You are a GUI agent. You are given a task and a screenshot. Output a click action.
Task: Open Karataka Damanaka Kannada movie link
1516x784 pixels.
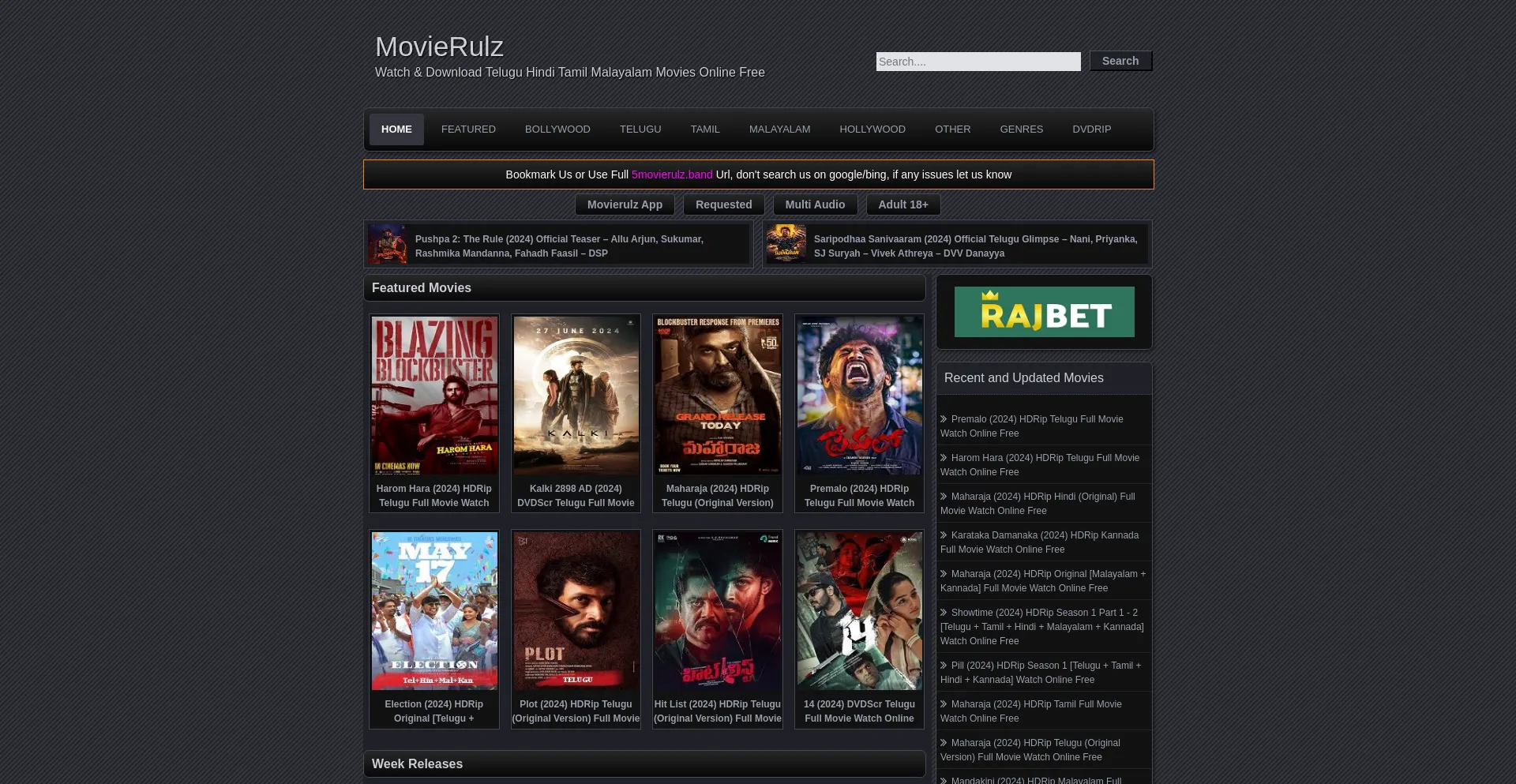click(1039, 542)
